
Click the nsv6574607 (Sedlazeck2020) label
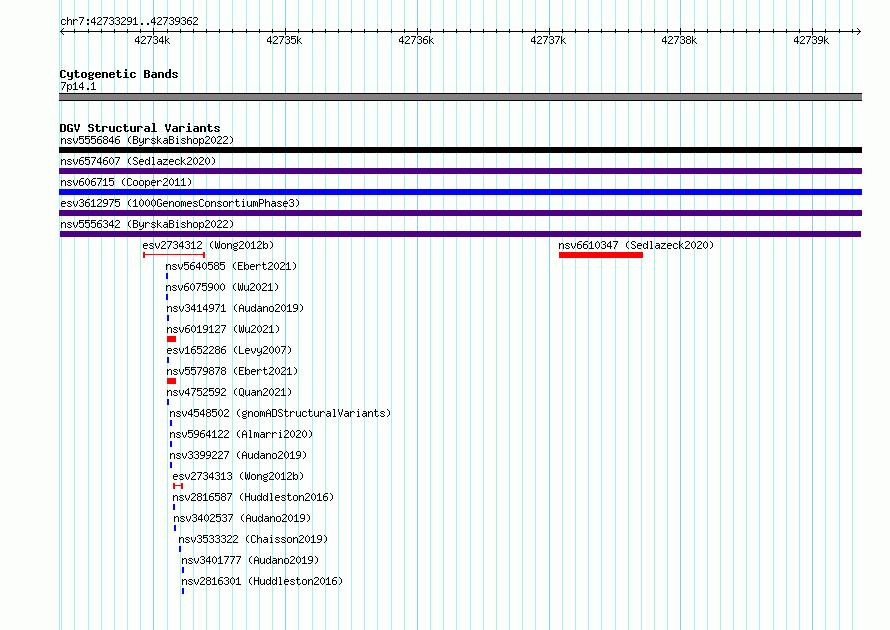[138, 161]
